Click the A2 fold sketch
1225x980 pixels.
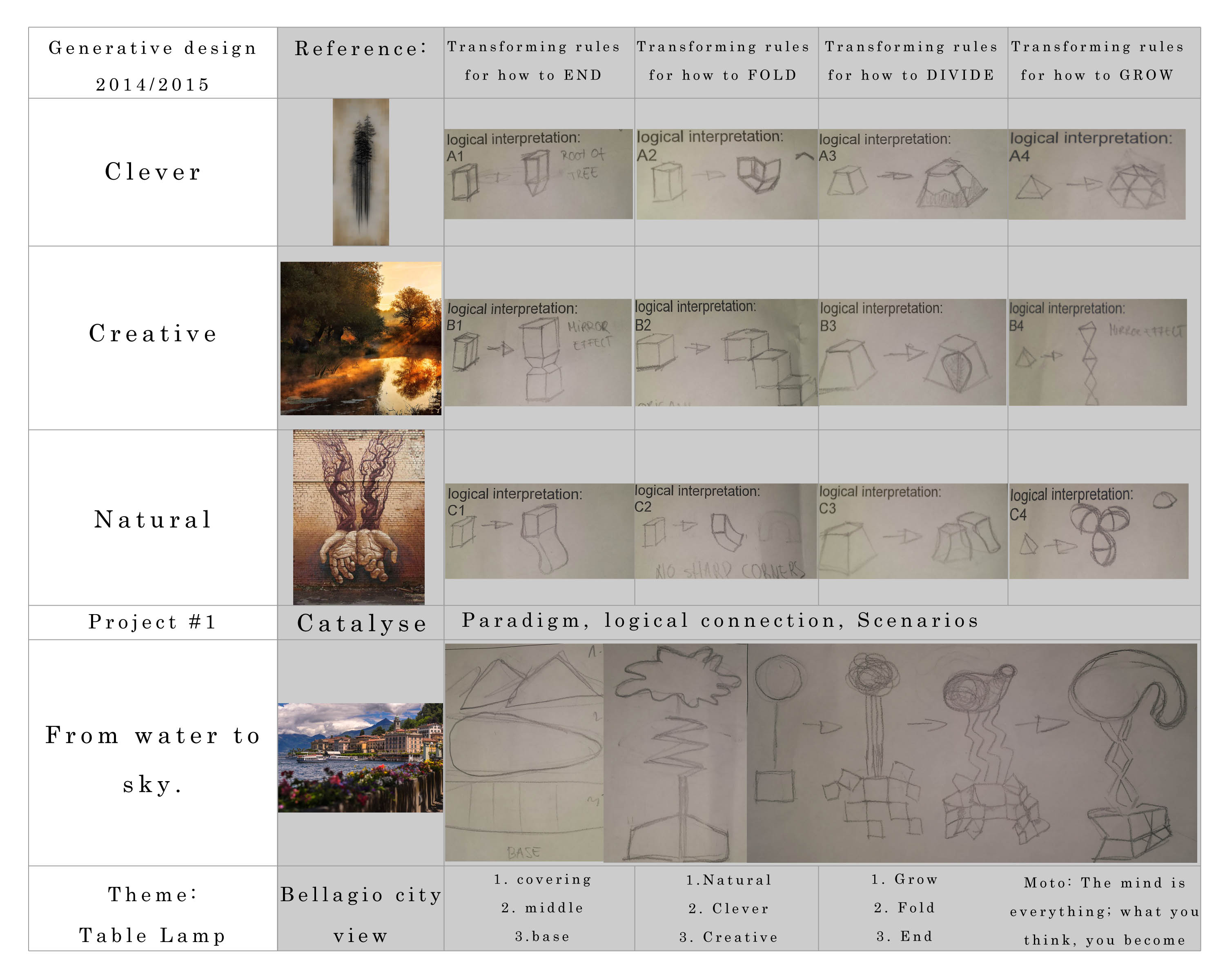coord(726,174)
